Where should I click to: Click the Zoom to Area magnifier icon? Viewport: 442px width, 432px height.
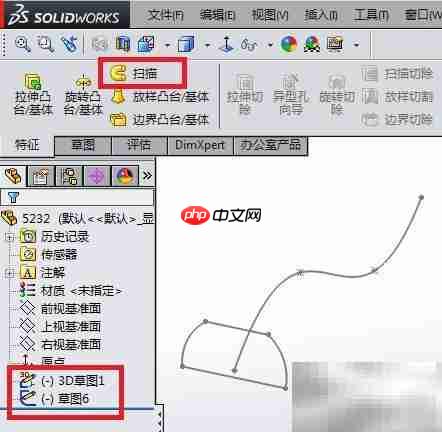point(45,44)
